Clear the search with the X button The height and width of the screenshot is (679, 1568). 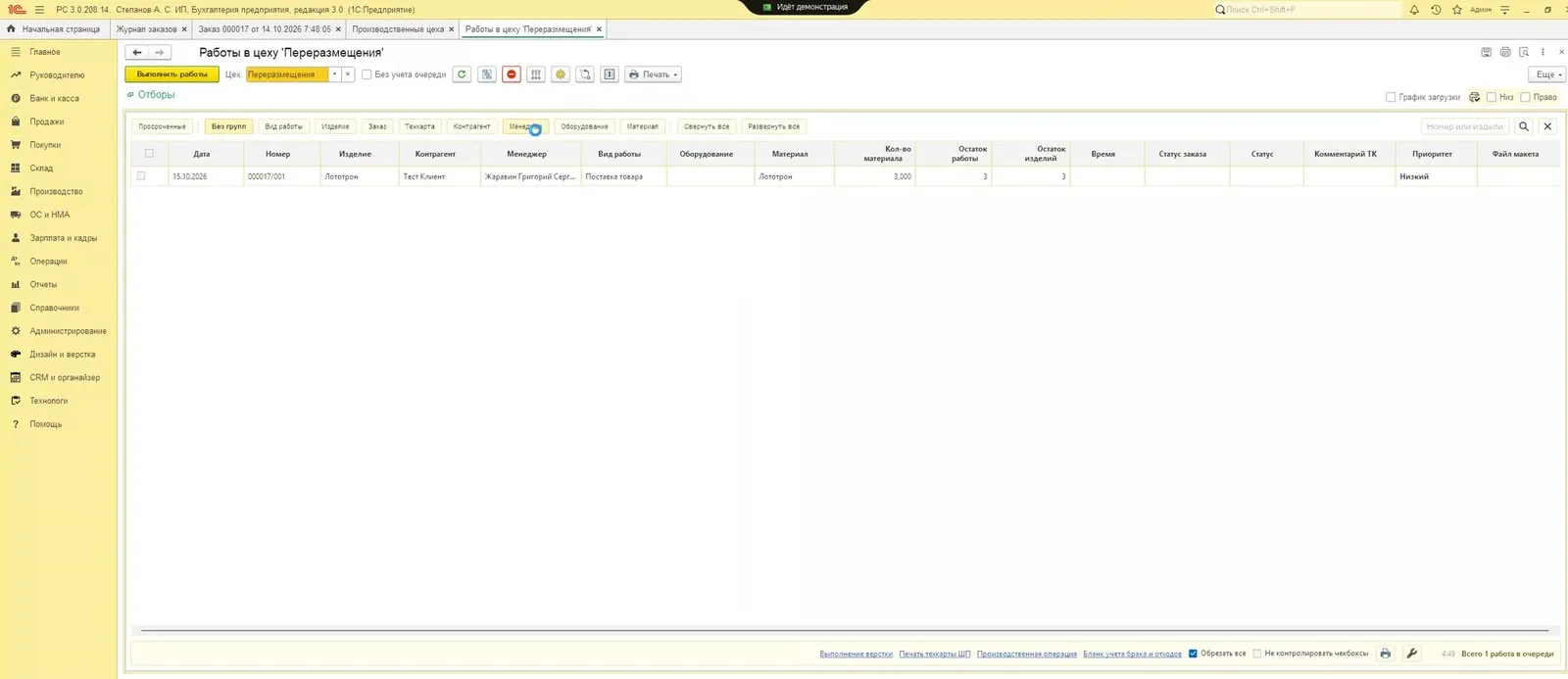1548,126
